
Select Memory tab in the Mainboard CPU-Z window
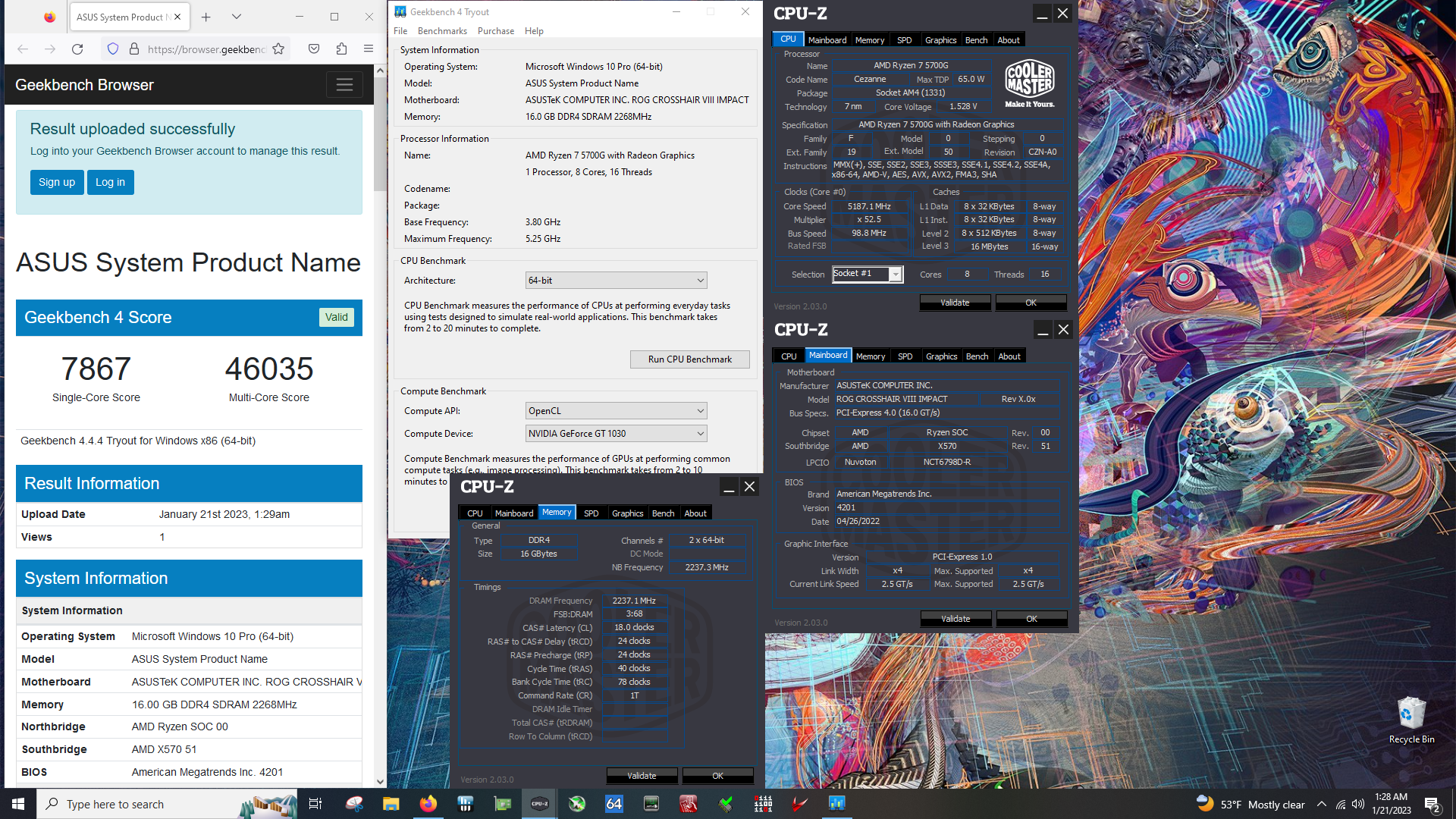[870, 356]
